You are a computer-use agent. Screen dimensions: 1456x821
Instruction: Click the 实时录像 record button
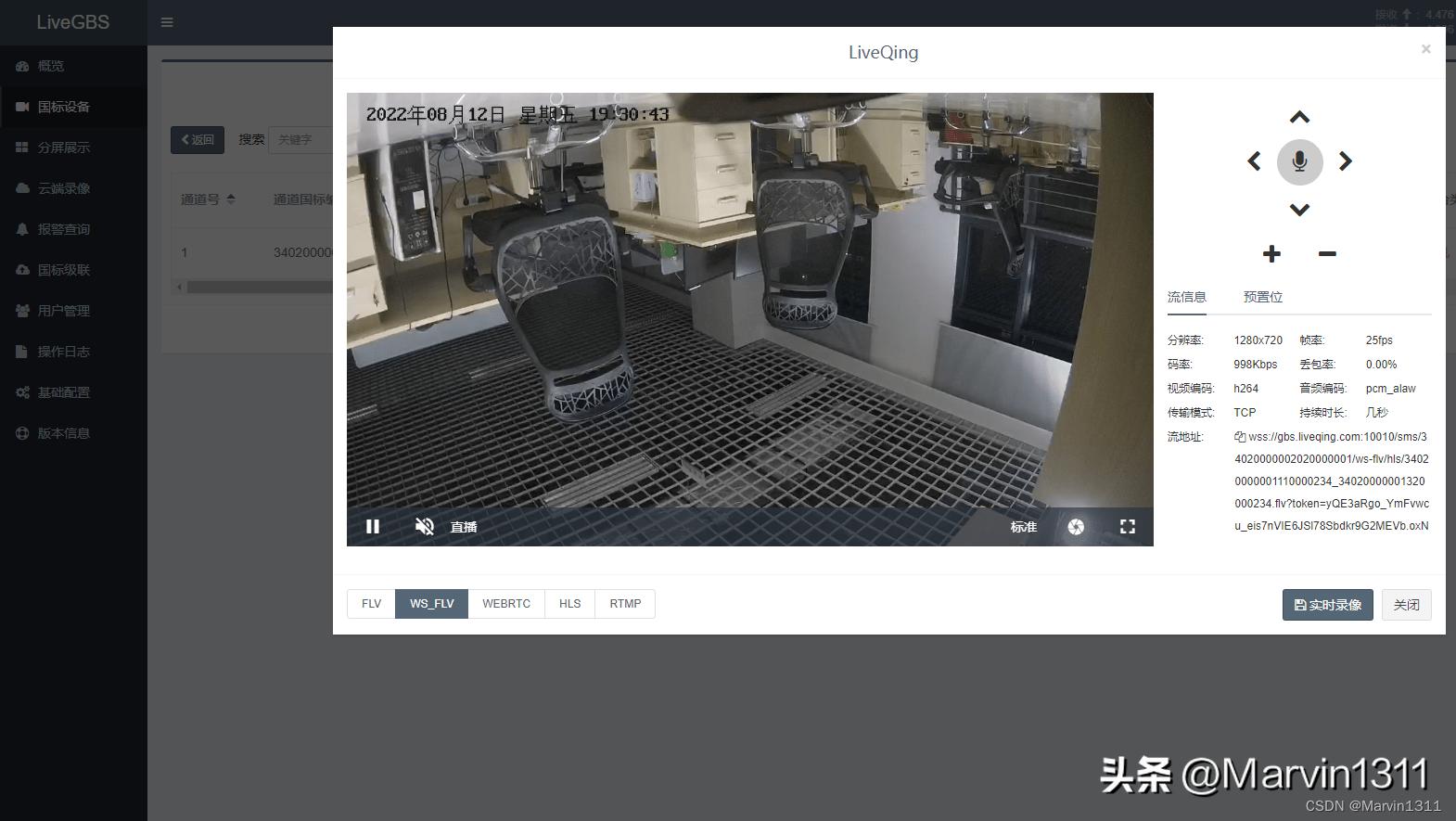[x=1327, y=605]
